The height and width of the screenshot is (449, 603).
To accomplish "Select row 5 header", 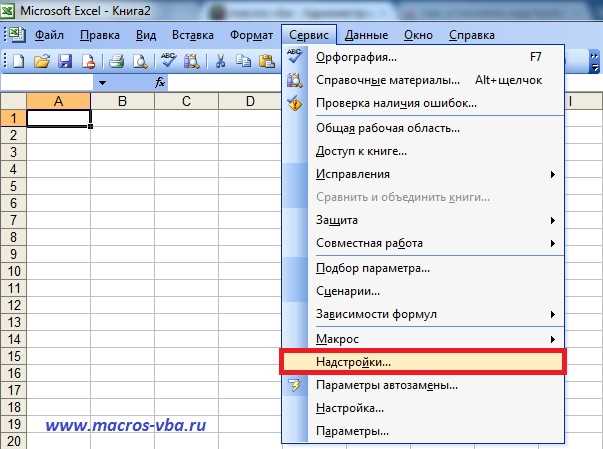I will click(x=13, y=186).
